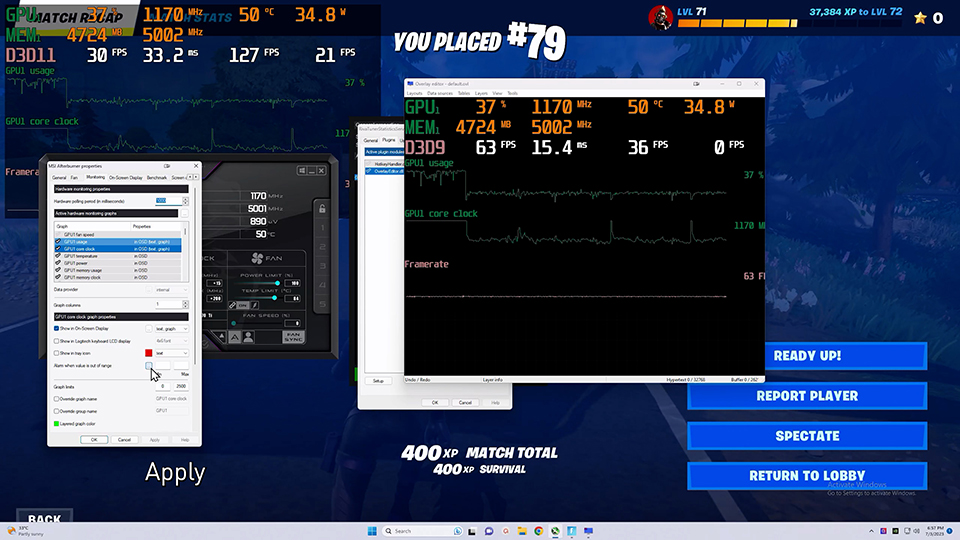Open the Layers menu in Overlay editor

click(x=481, y=93)
